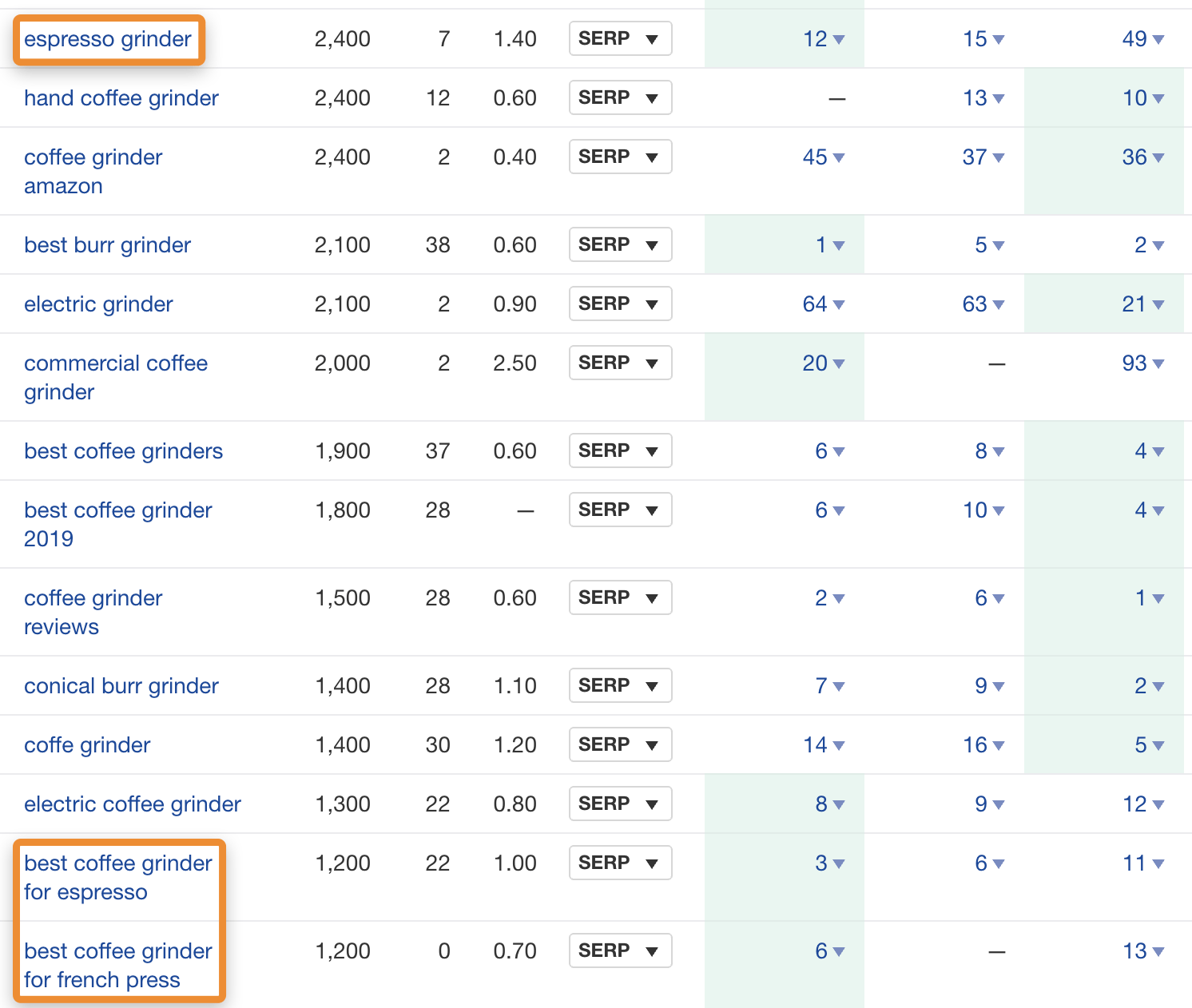Expand the position 1 details for best burr grinder
This screenshot has width=1192, height=1008.
[x=825, y=244]
